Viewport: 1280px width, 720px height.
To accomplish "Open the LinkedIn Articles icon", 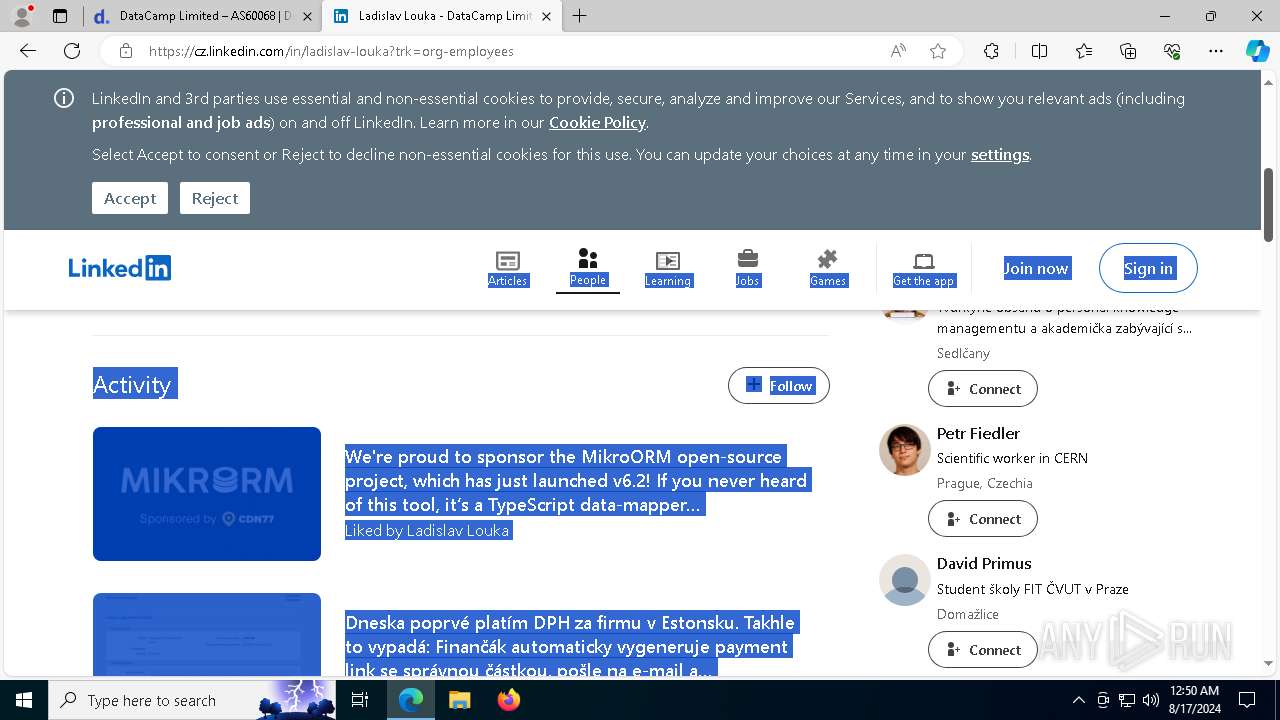I will click(508, 269).
